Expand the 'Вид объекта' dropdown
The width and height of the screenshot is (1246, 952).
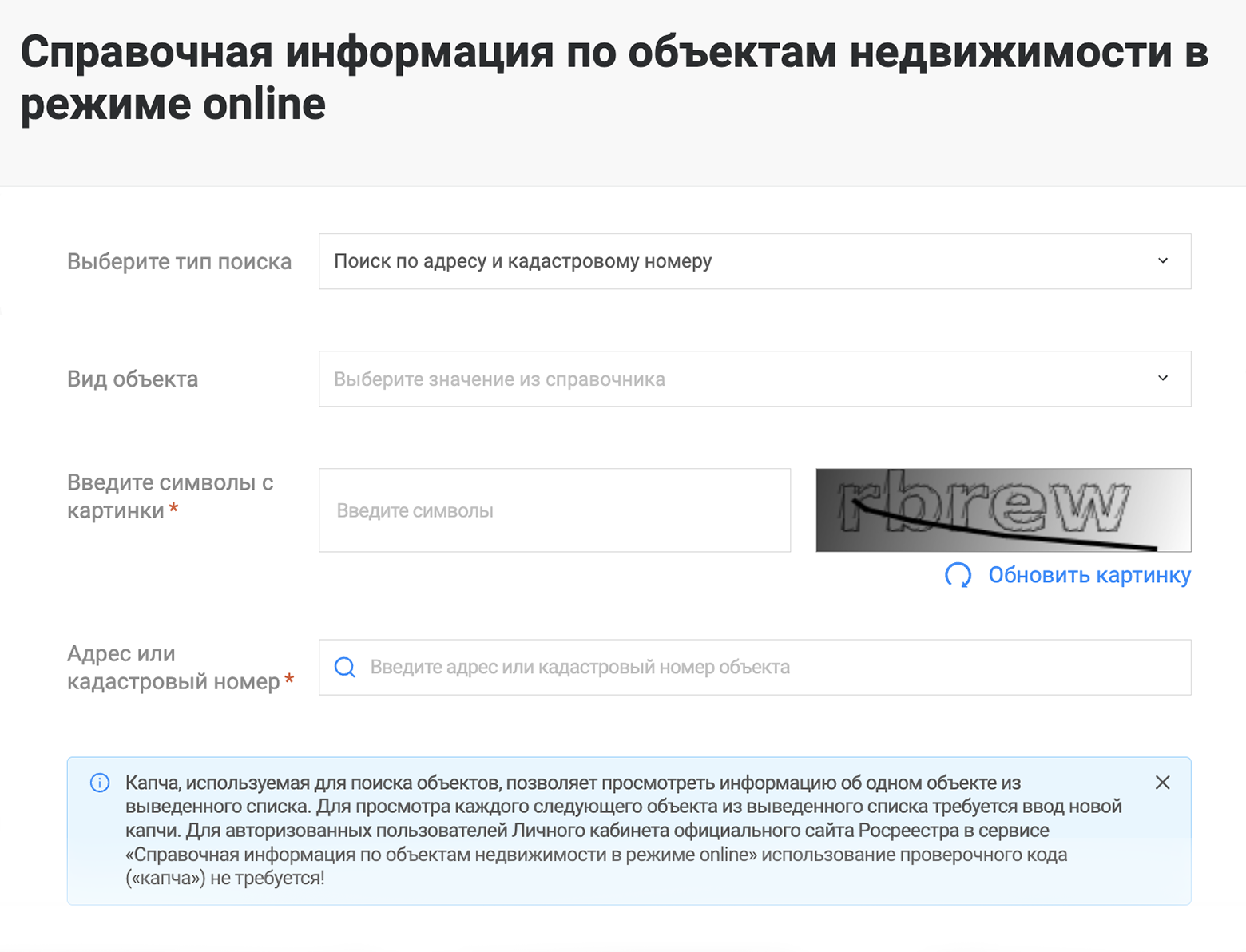[755, 379]
